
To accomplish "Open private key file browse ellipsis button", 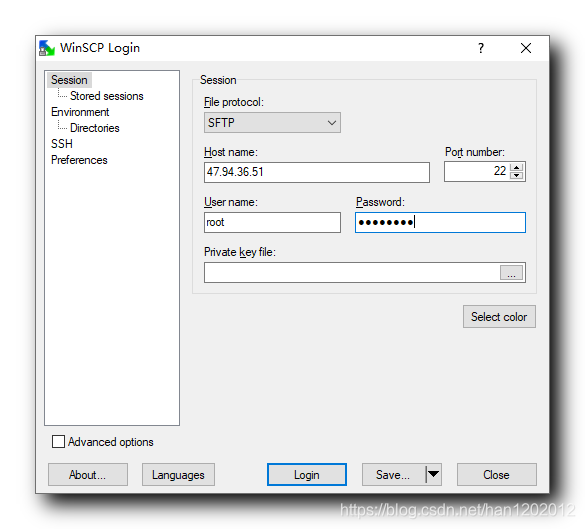I will (511, 273).
